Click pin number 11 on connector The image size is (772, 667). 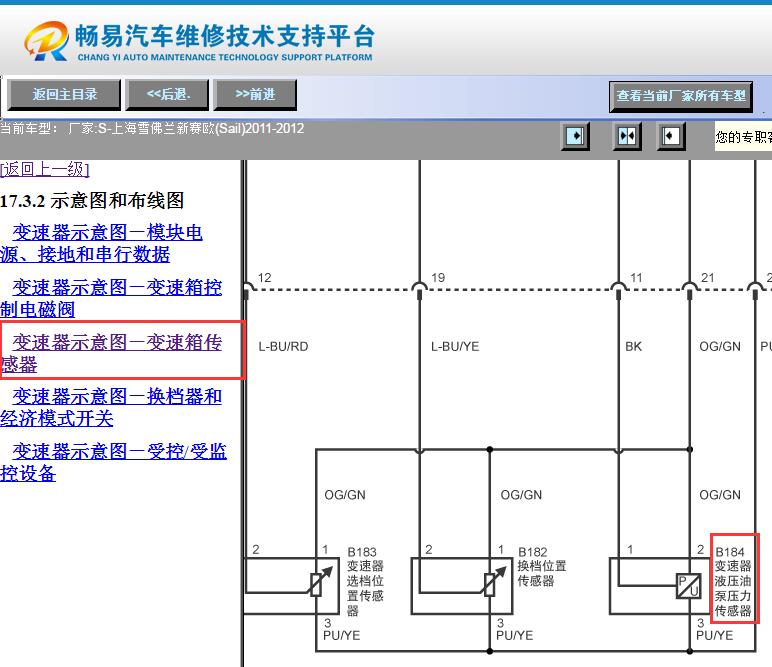[x=636, y=278]
